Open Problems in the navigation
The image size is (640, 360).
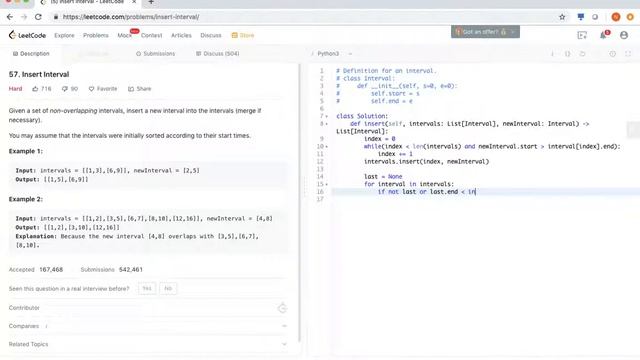click(x=96, y=36)
